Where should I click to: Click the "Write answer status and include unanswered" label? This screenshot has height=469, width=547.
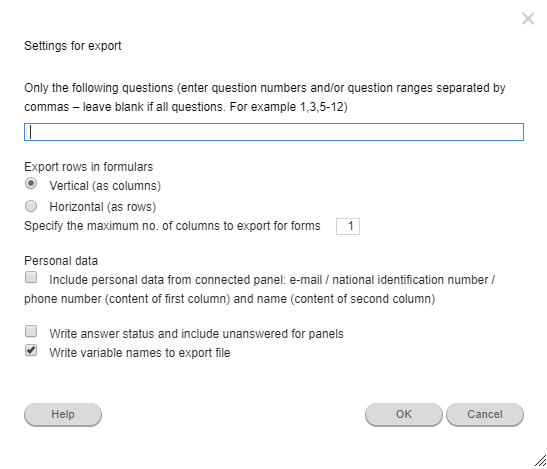(x=196, y=334)
